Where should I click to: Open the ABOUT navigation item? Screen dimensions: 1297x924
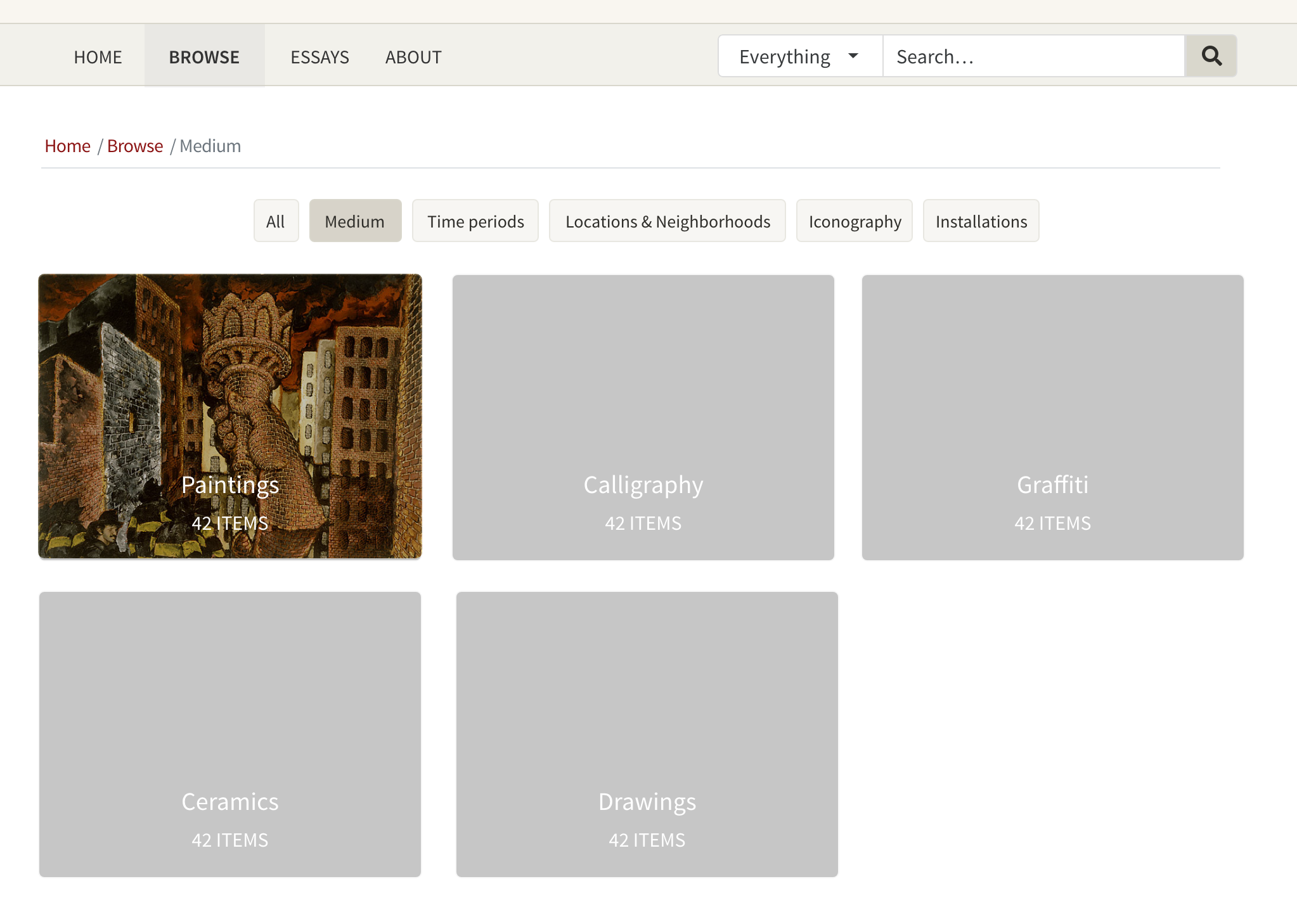click(x=413, y=56)
